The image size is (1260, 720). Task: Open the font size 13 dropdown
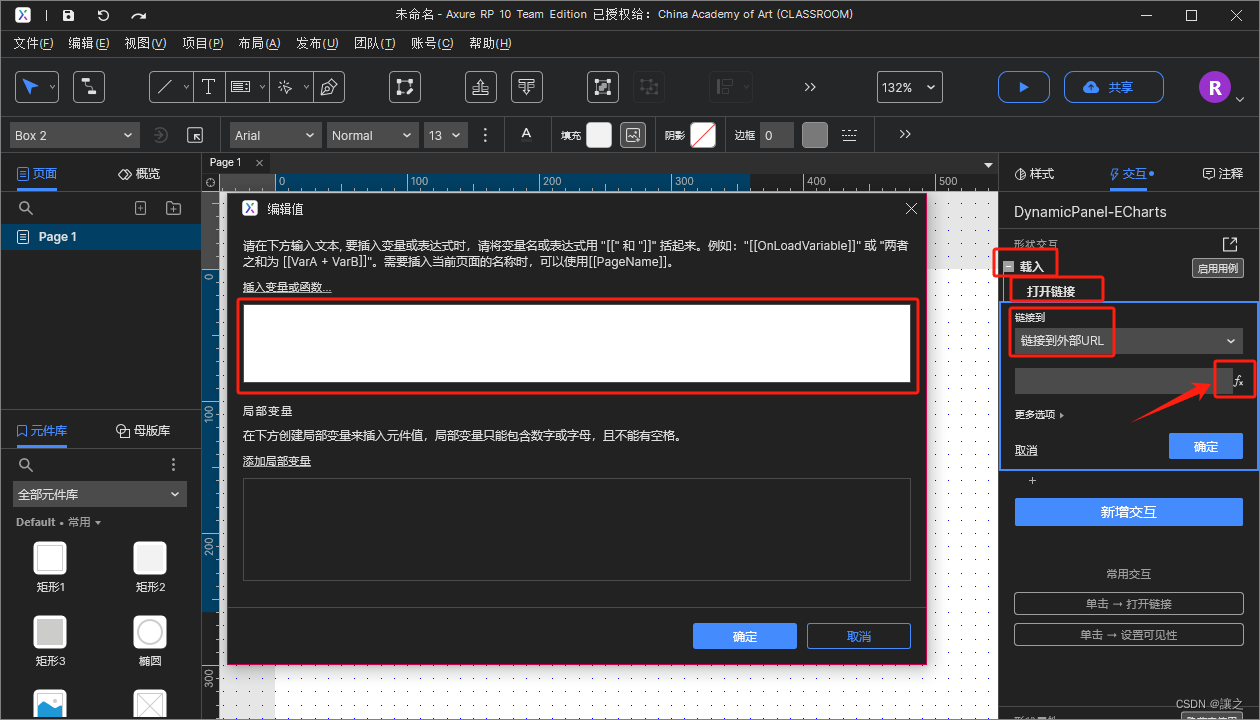coord(446,135)
